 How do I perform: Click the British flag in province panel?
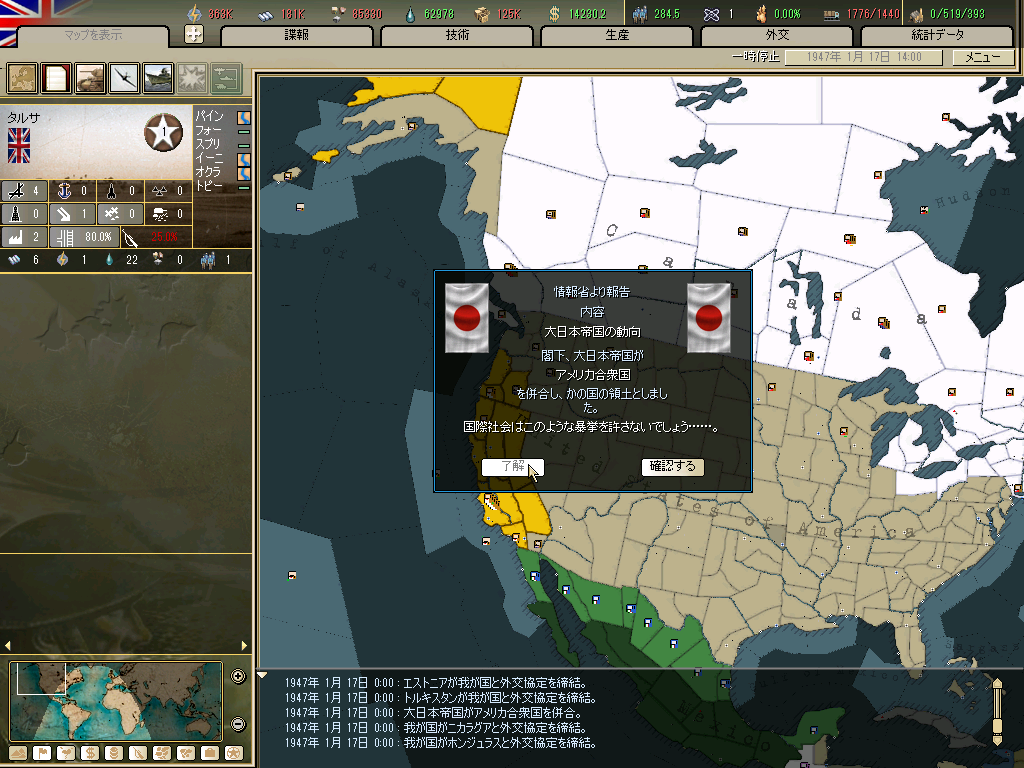pyautogui.click(x=19, y=146)
